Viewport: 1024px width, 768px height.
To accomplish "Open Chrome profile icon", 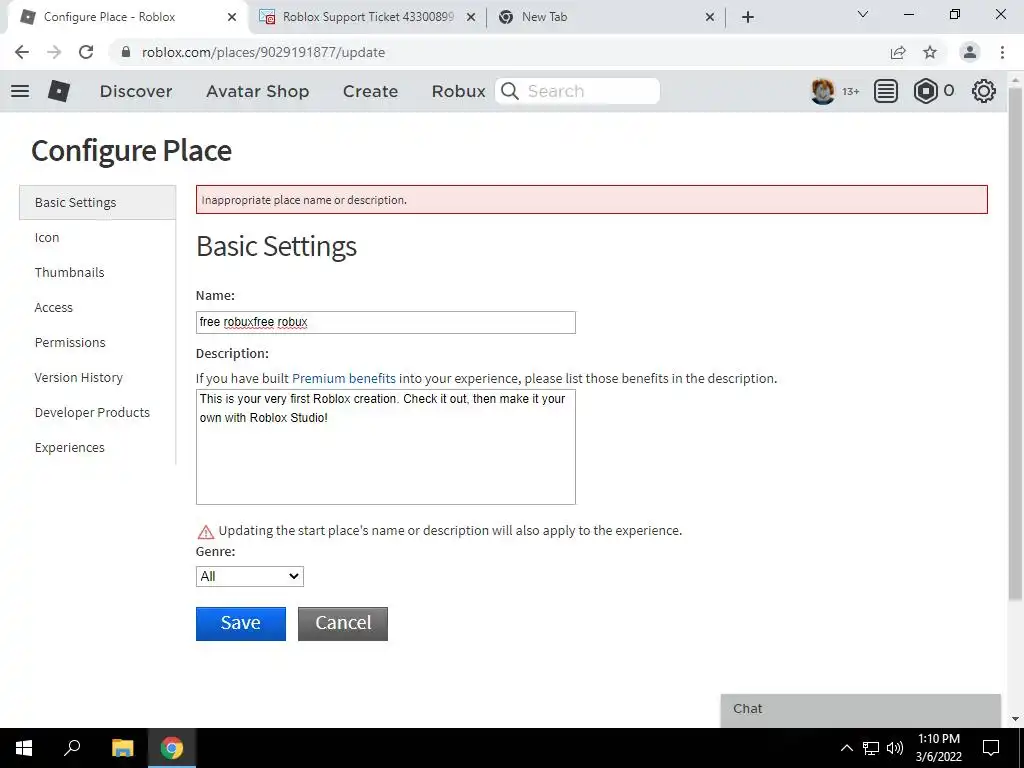I will pyautogui.click(x=970, y=52).
